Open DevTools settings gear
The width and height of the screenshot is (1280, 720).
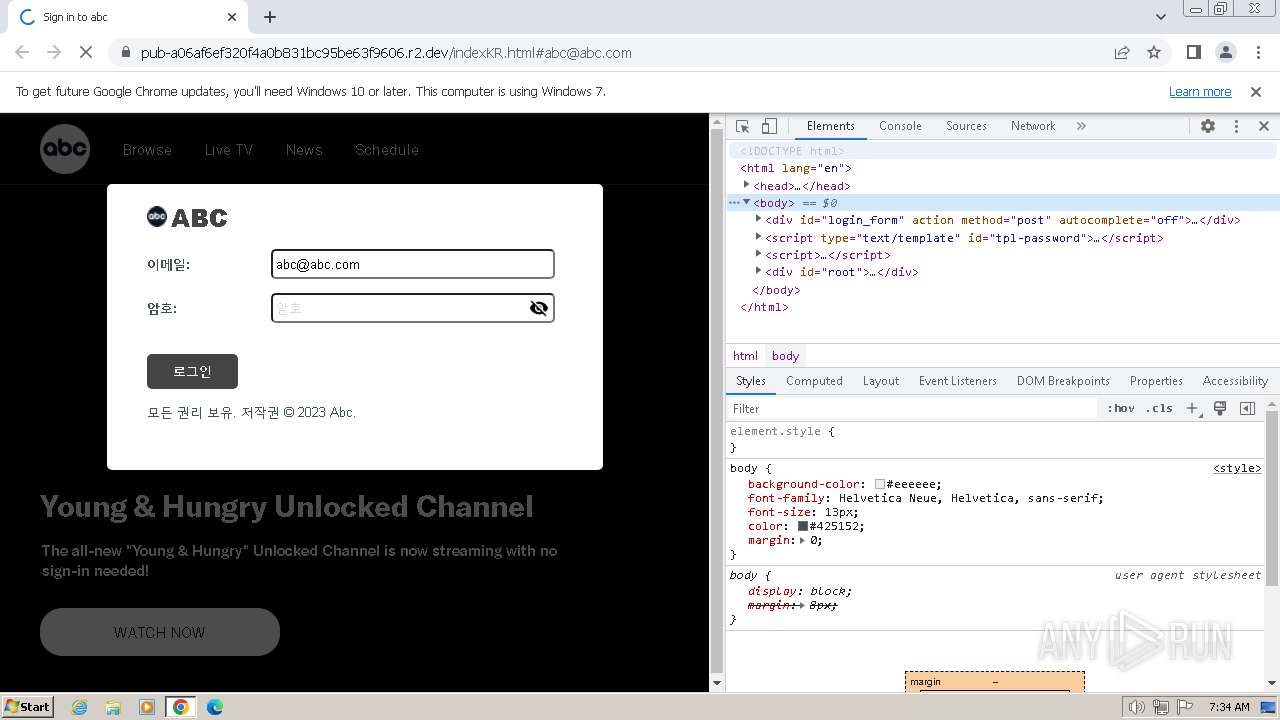pyautogui.click(x=1208, y=126)
